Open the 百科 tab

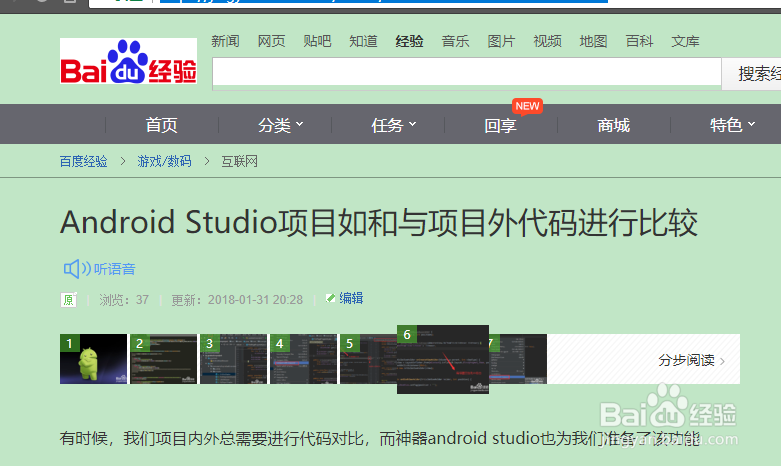pos(639,41)
